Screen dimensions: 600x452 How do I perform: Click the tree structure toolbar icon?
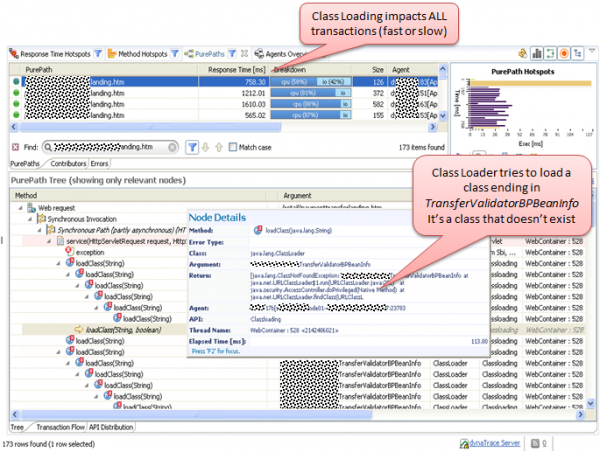pyautogui.click(x=577, y=54)
